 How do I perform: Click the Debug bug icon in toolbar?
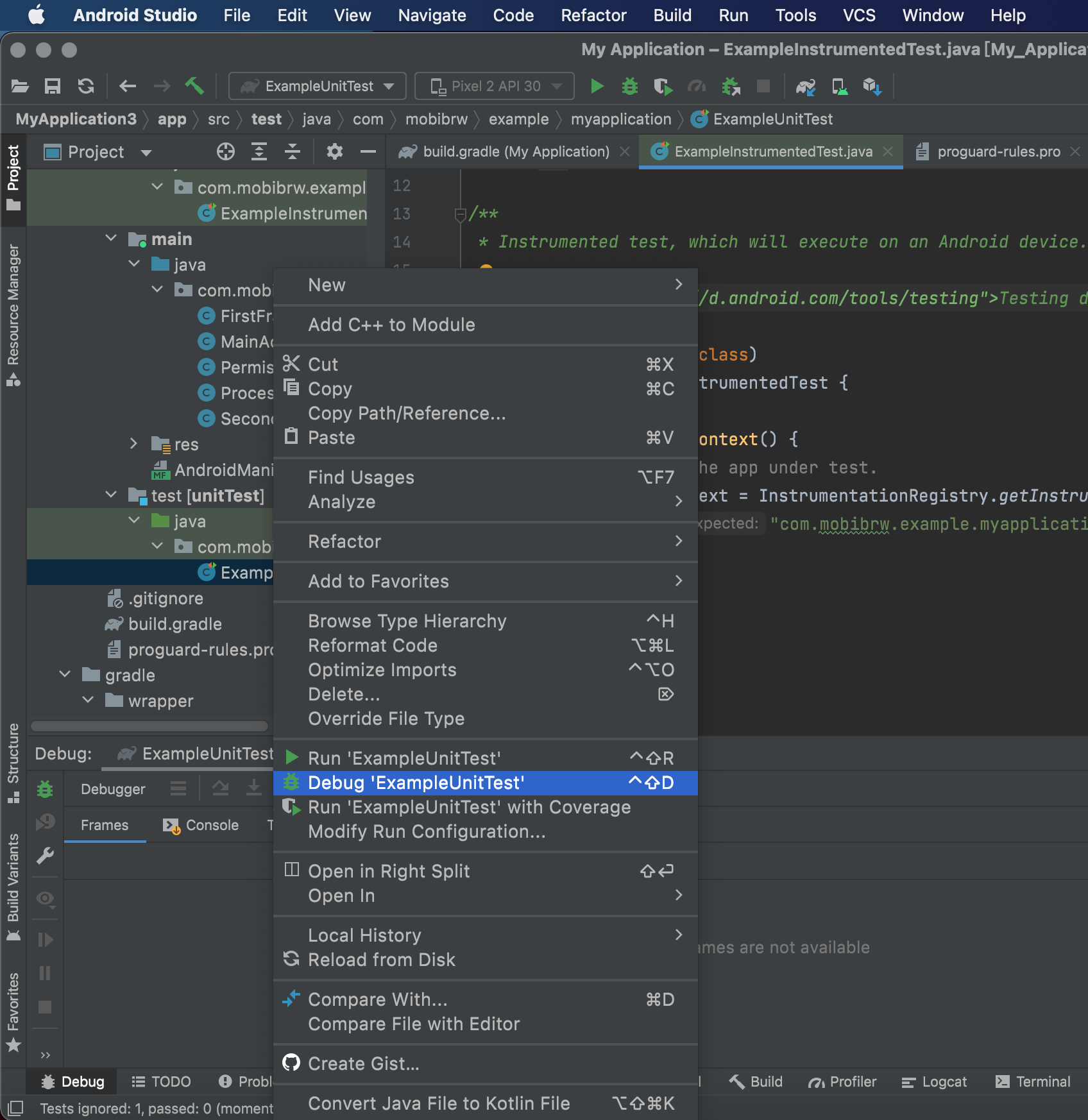coord(630,86)
